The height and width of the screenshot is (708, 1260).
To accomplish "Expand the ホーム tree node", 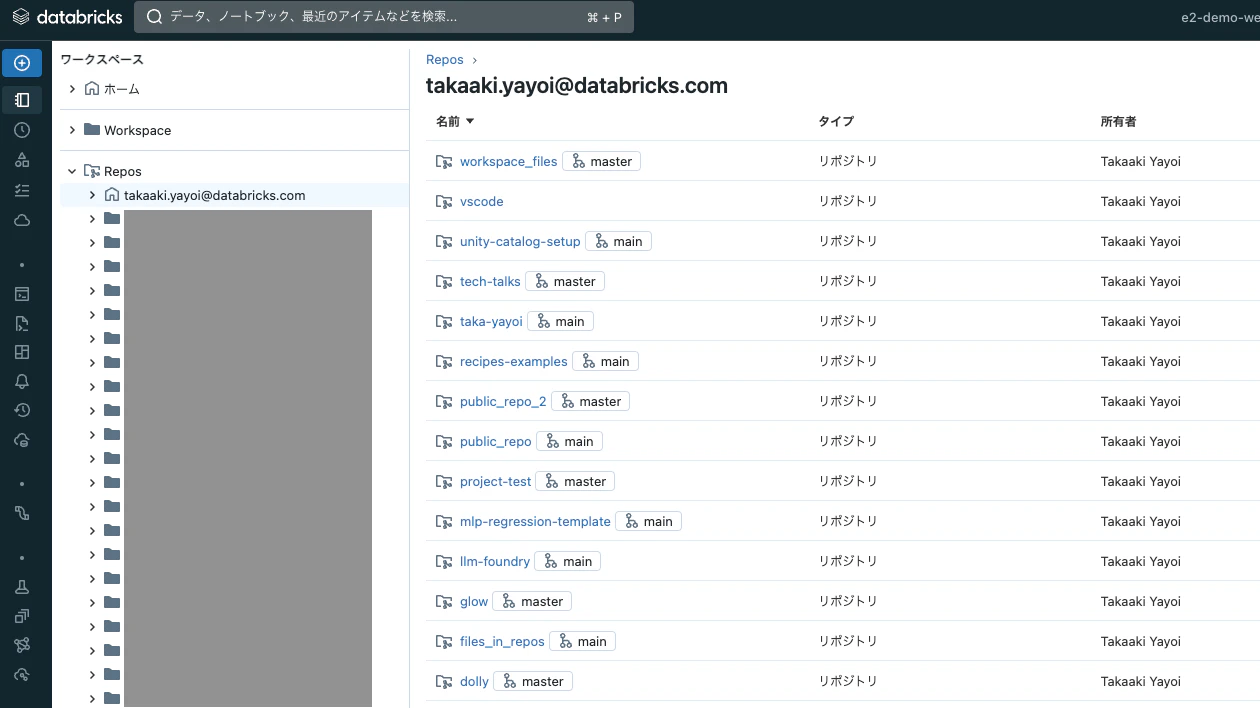I will coord(72,89).
